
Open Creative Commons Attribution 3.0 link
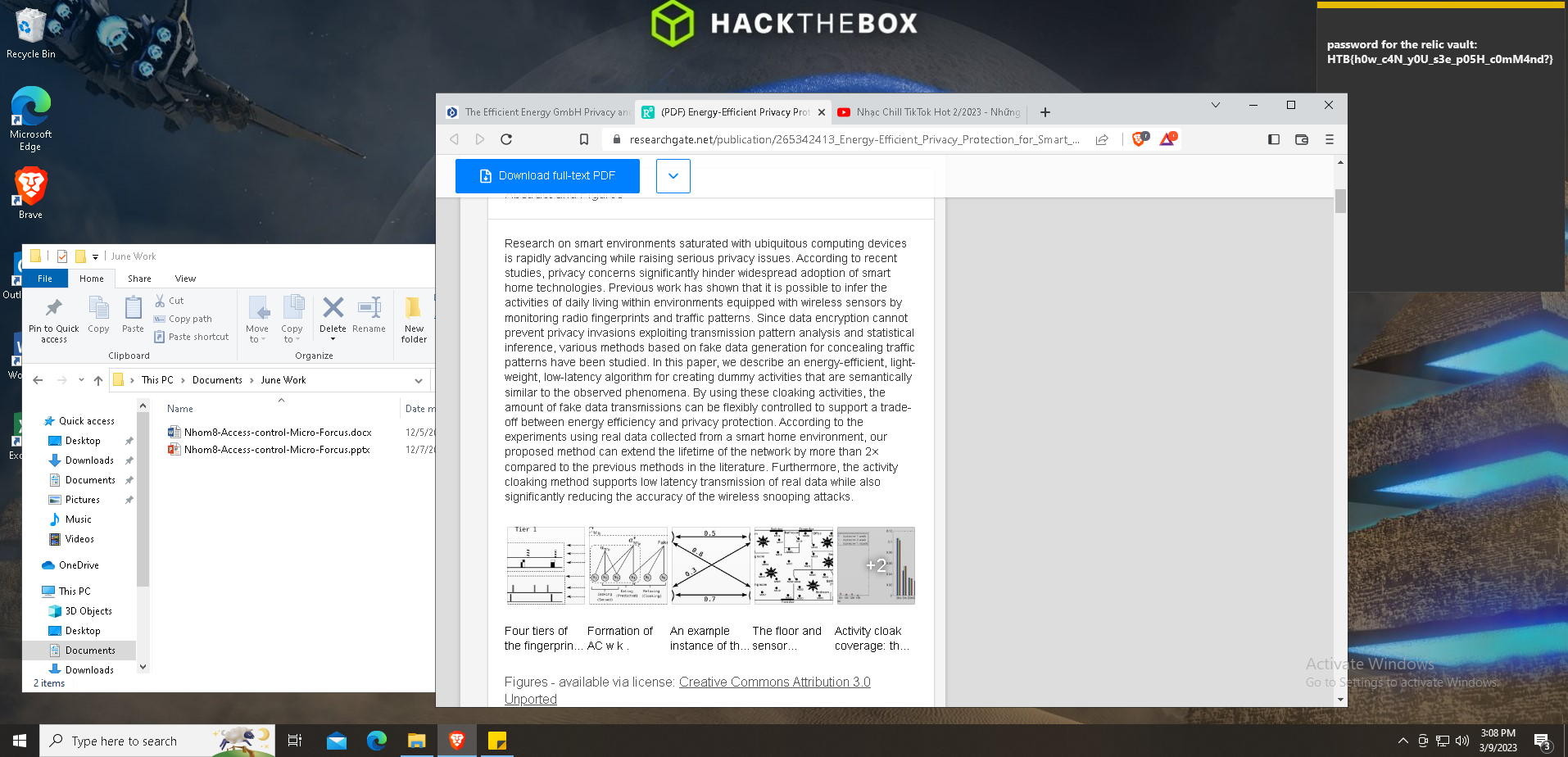point(774,682)
